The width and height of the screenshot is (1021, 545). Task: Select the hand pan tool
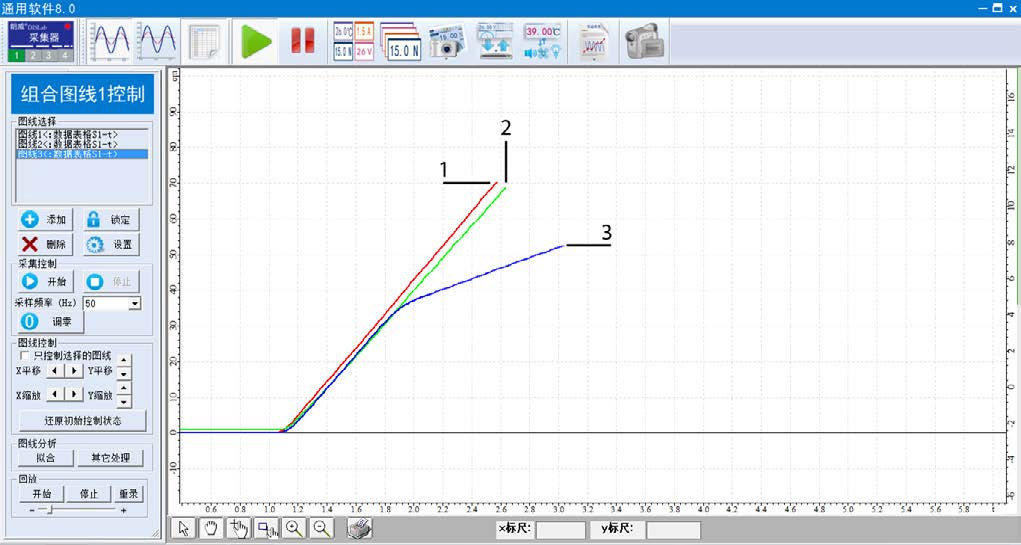[x=210, y=529]
